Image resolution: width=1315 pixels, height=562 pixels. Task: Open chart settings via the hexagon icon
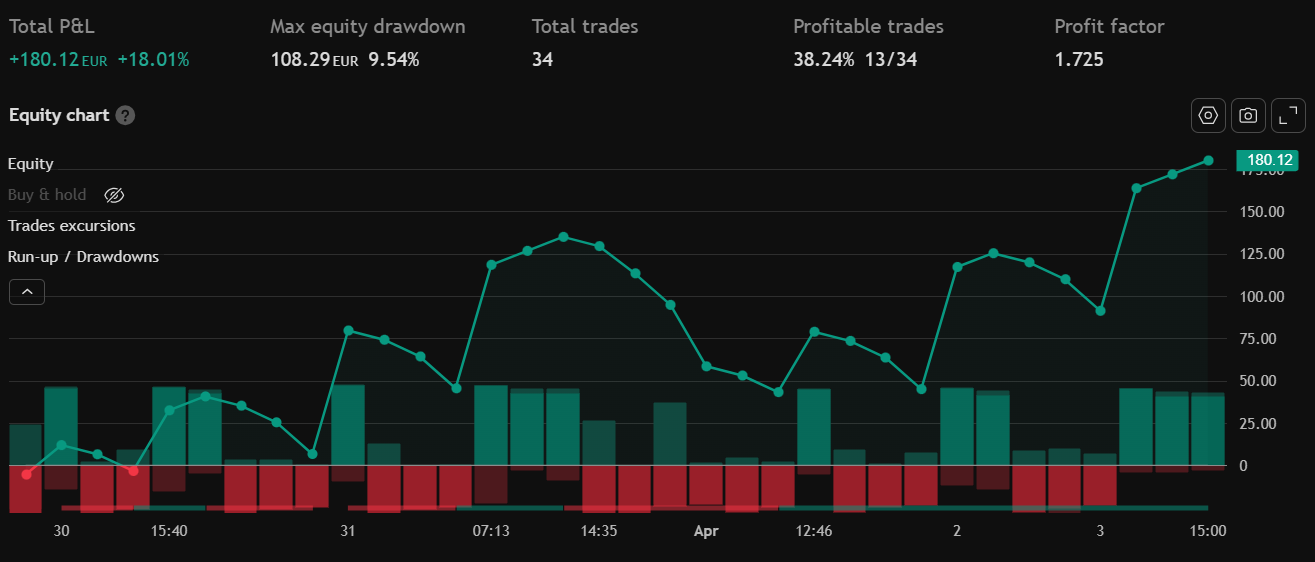tap(1208, 115)
